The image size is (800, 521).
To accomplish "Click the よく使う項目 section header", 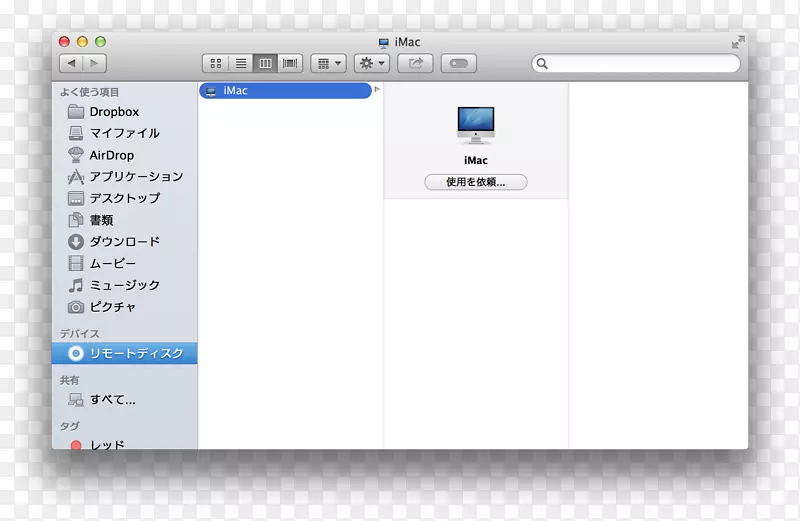I will click(x=89, y=92).
